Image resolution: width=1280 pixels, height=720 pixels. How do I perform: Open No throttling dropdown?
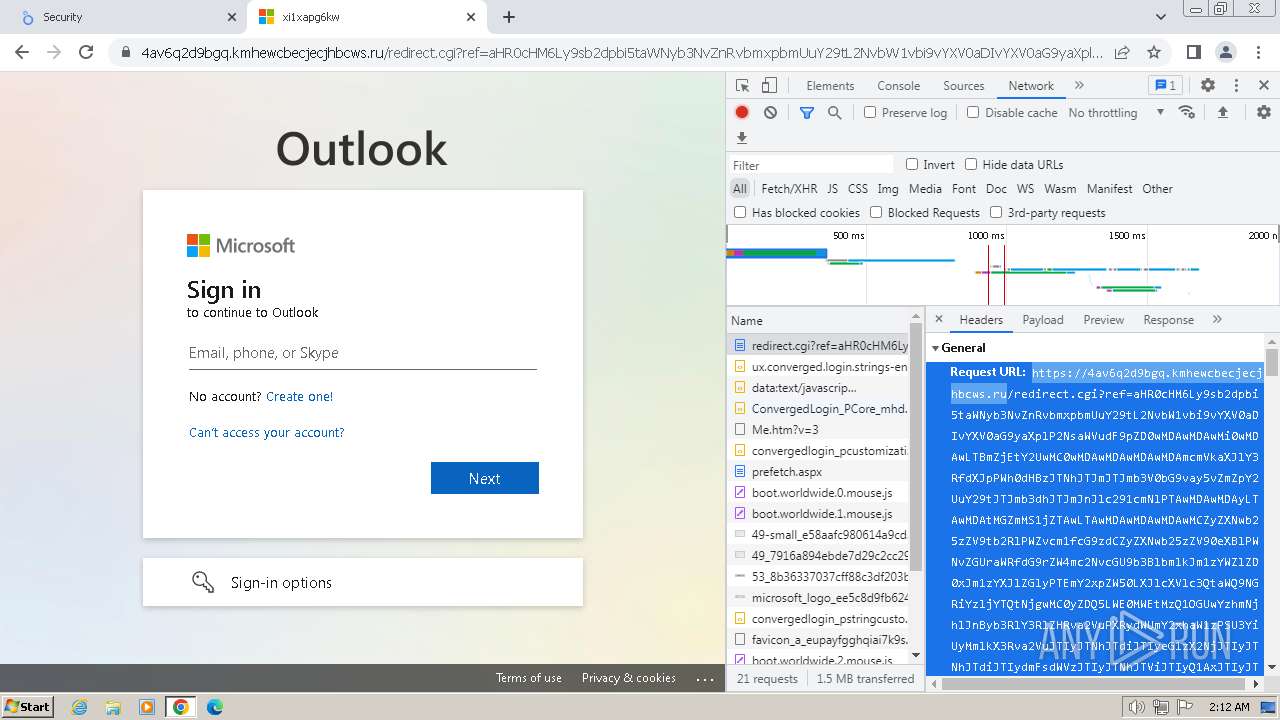pyautogui.click(x=1116, y=113)
